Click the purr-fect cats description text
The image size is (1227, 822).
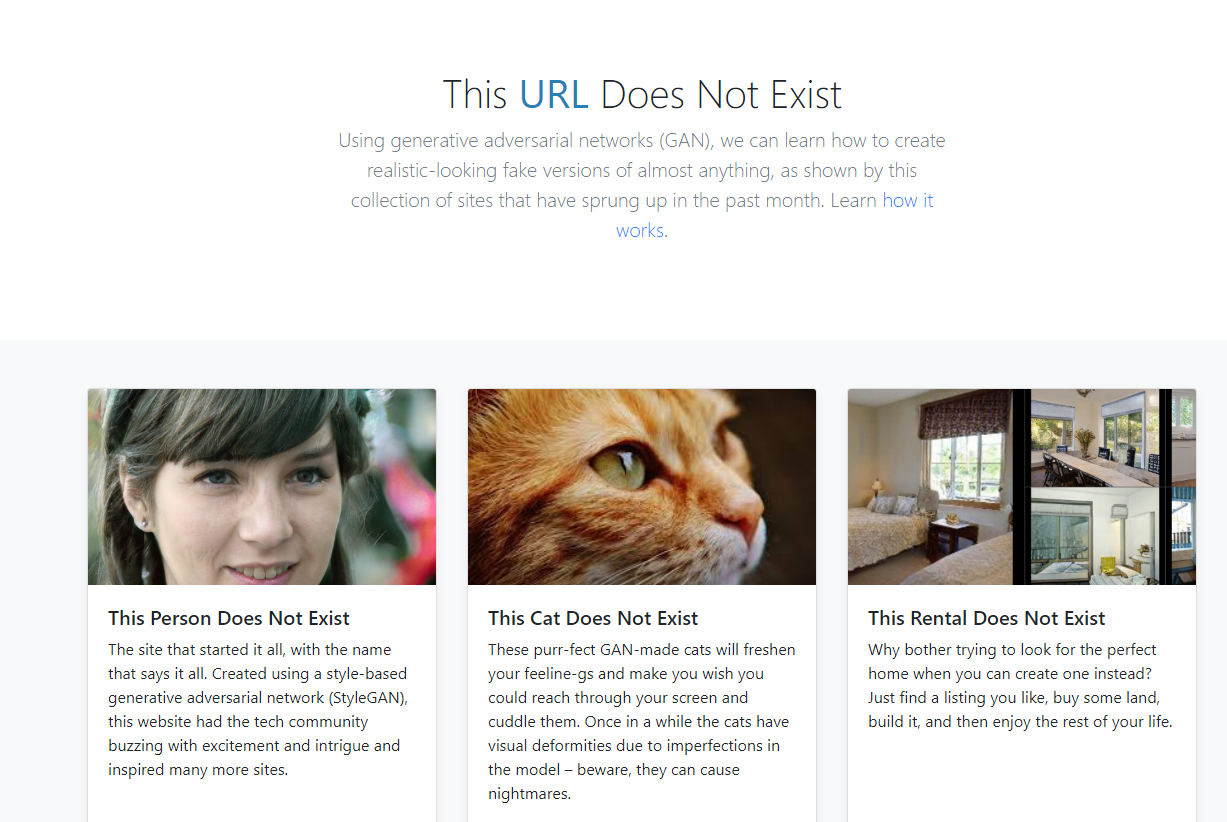(641, 721)
